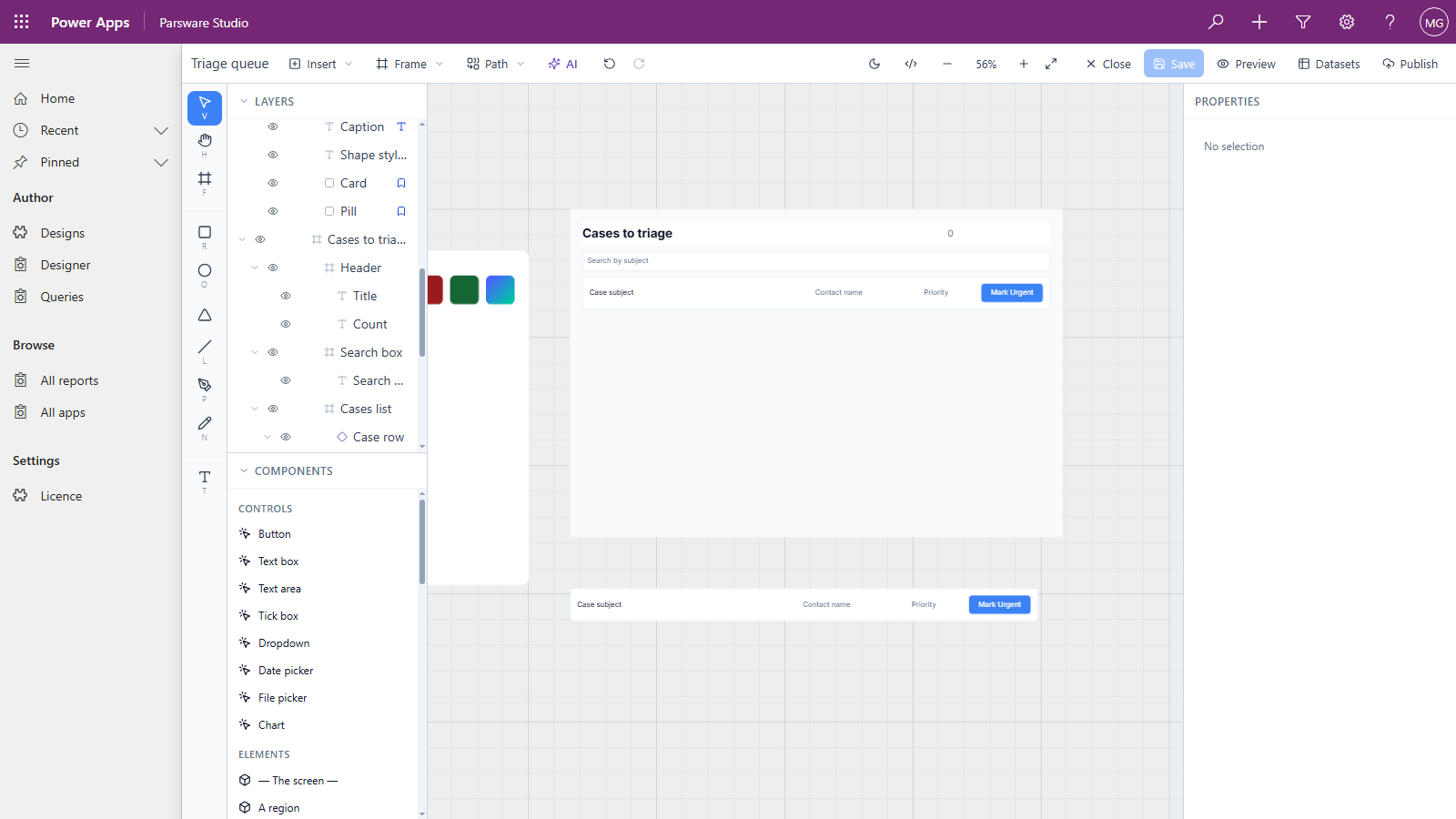The width and height of the screenshot is (1456, 819).
Task: Open the settings gear in the header
Action: point(1347,22)
